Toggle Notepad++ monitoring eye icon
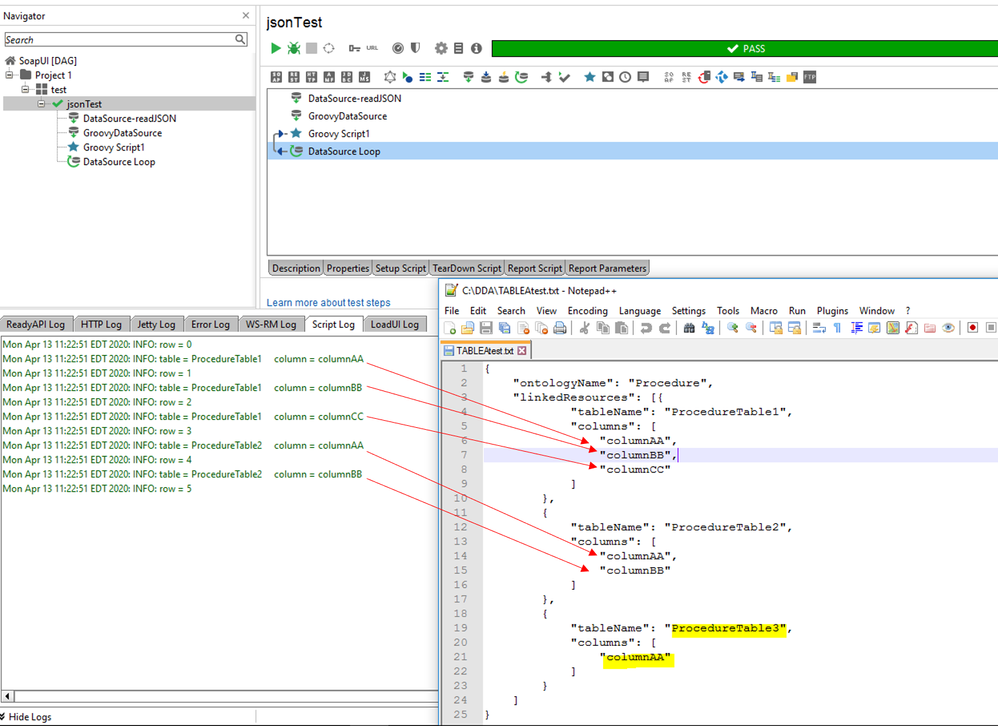 click(947, 328)
